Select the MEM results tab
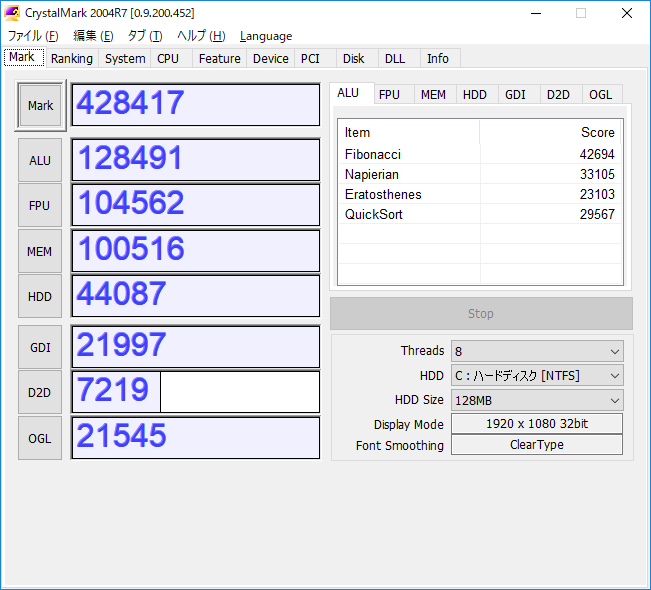The width and height of the screenshot is (651, 590). click(x=435, y=95)
